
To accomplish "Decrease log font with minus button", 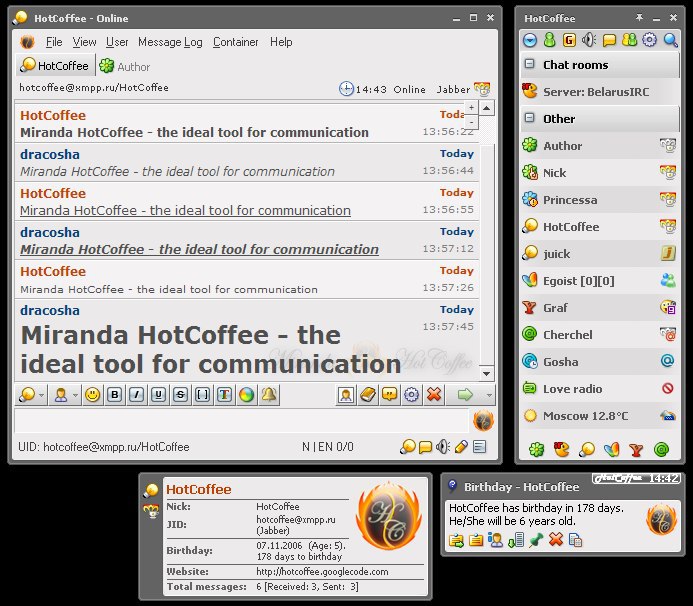I will (472, 121).
